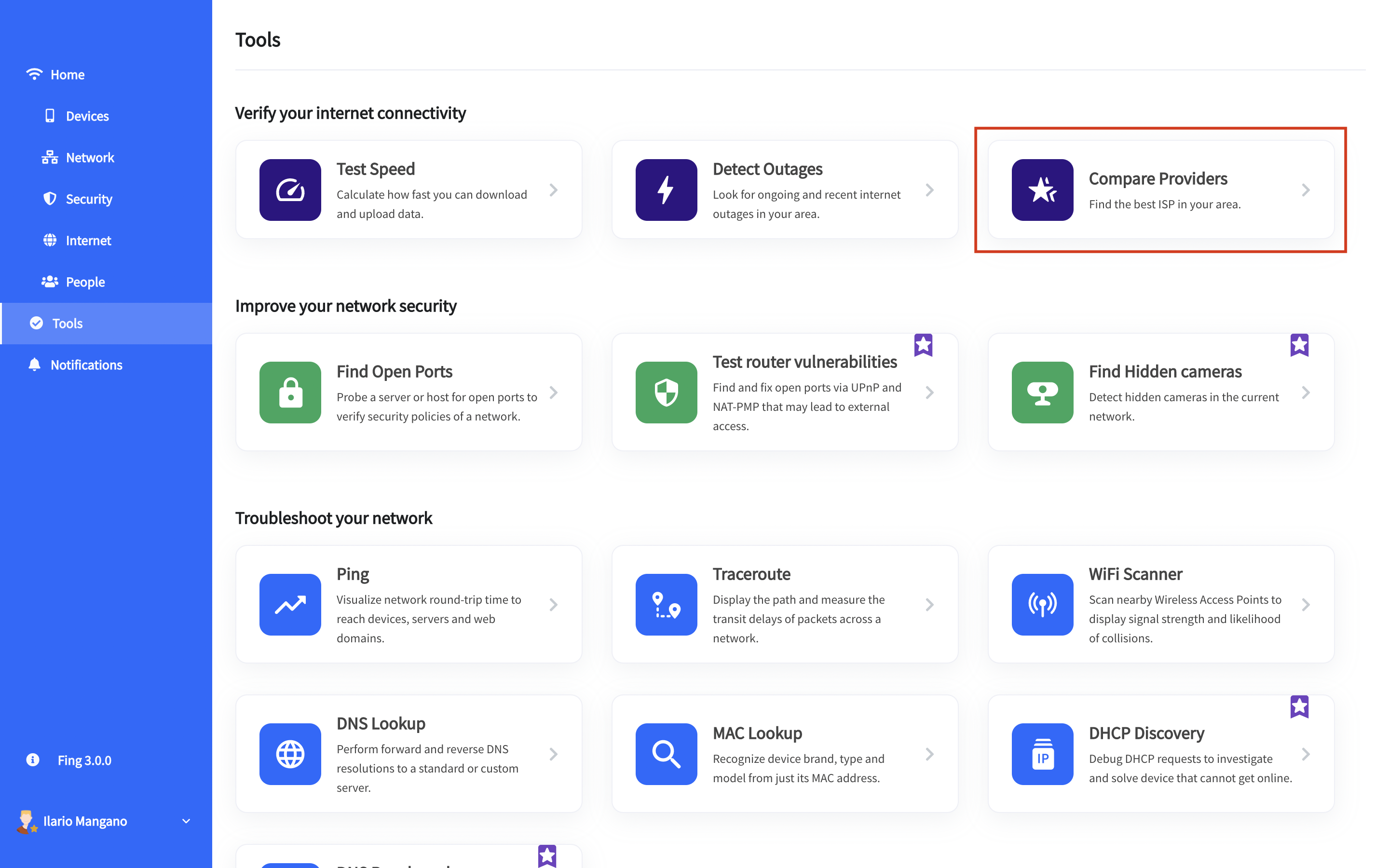Click Ilario Mangano's avatar picture

[x=27, y=822]
